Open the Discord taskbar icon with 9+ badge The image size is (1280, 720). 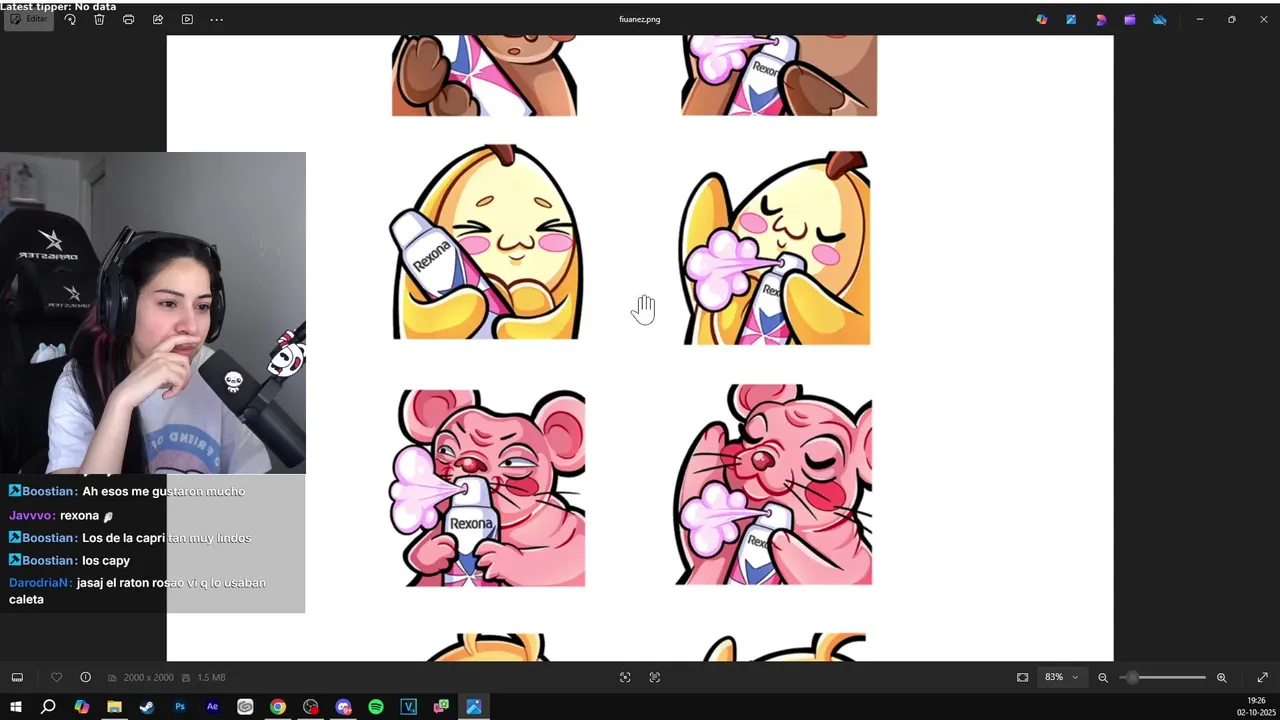tap(343, 707)
